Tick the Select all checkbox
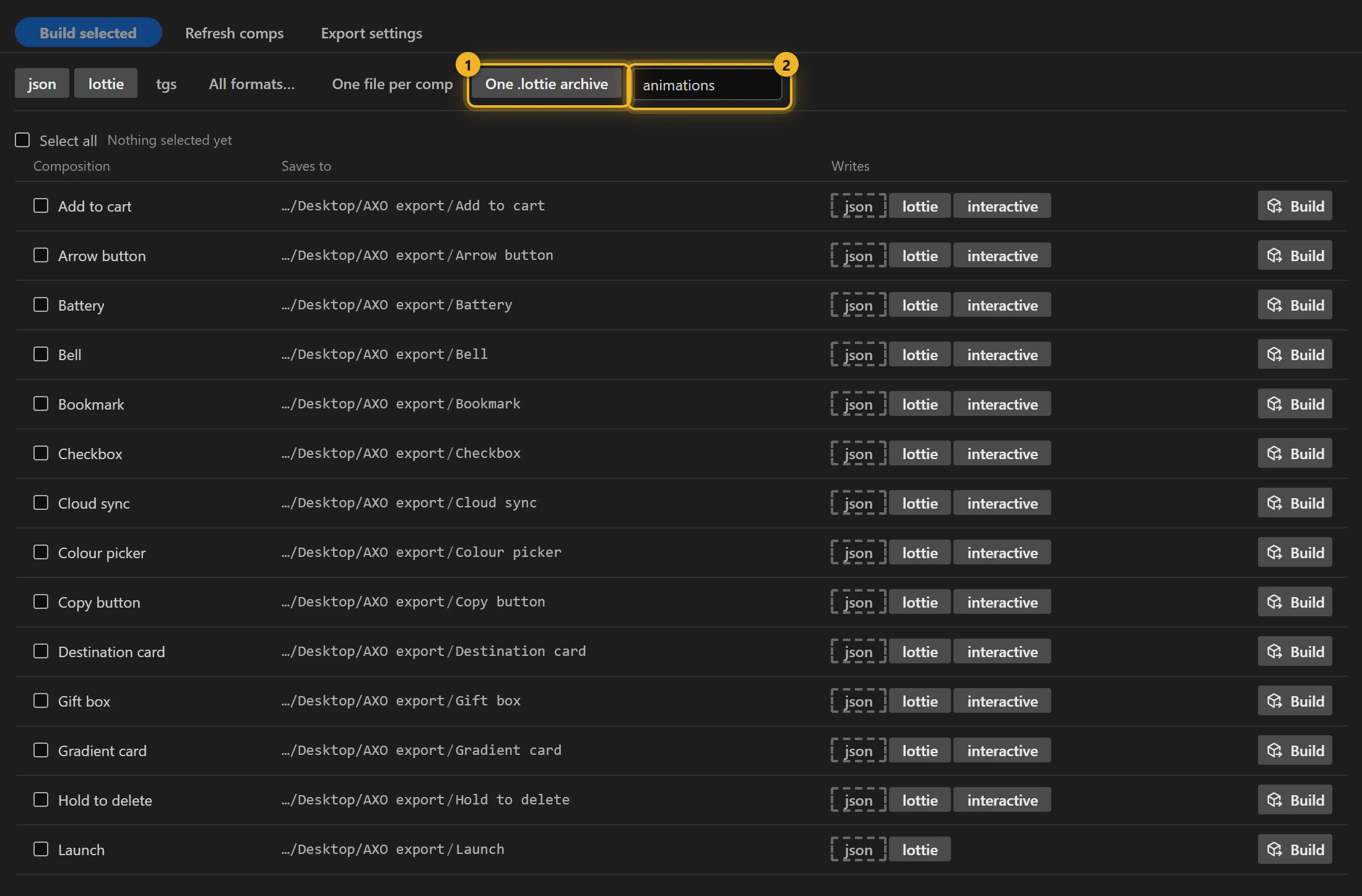Image resolution: width=1362 pixels, height=896 pixels. click(x=22, y=140)
